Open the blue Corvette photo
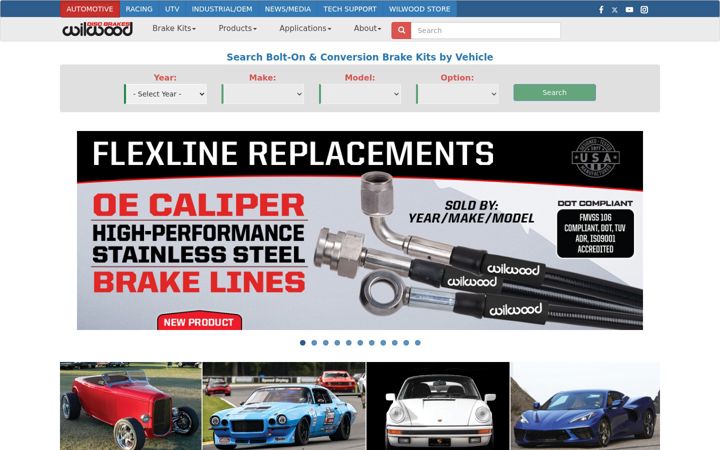 (x=585, y=406)
